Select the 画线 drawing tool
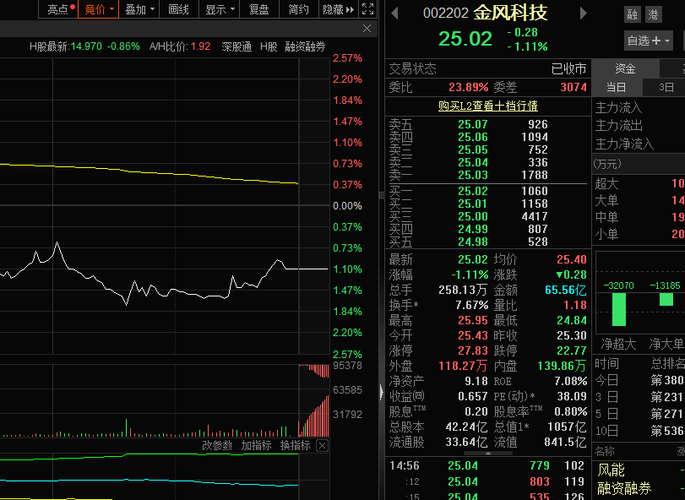 179,9
